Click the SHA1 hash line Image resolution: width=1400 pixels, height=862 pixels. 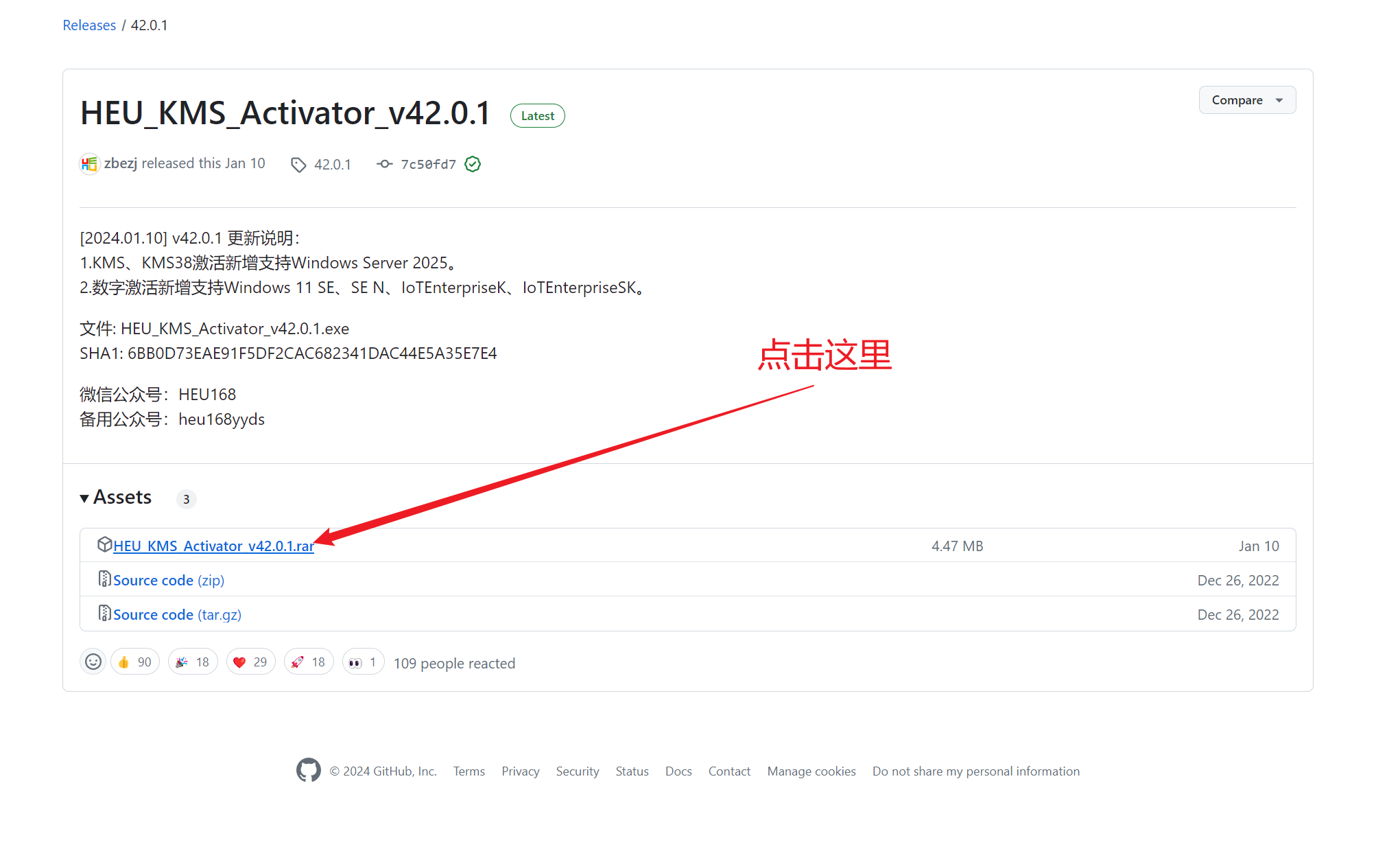288,353
